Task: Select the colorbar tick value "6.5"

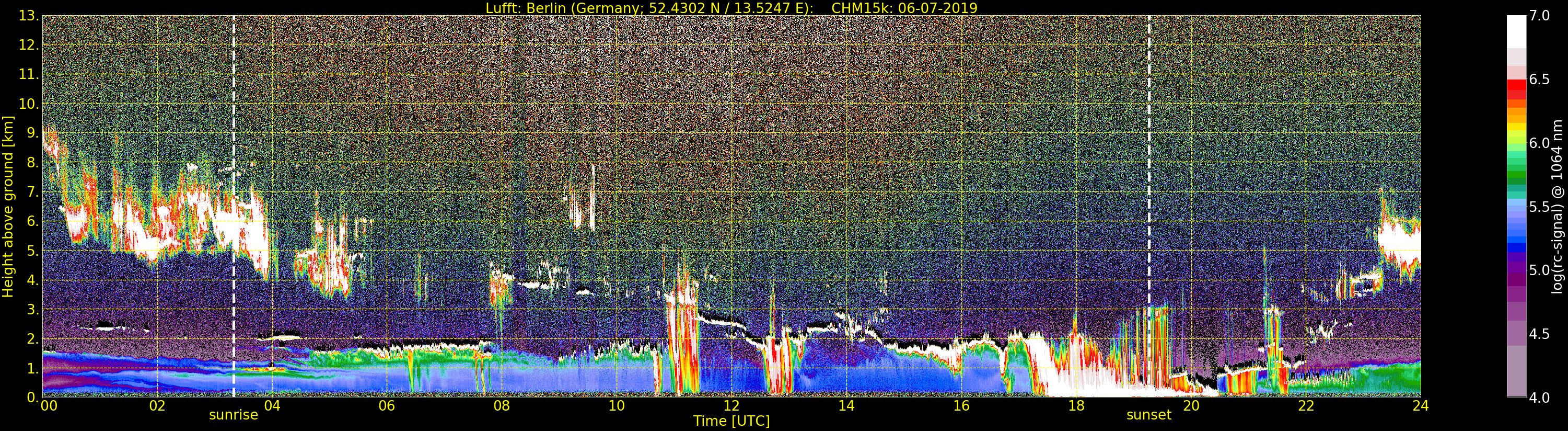Action: pyautogui.click(x=1539, y=80)
